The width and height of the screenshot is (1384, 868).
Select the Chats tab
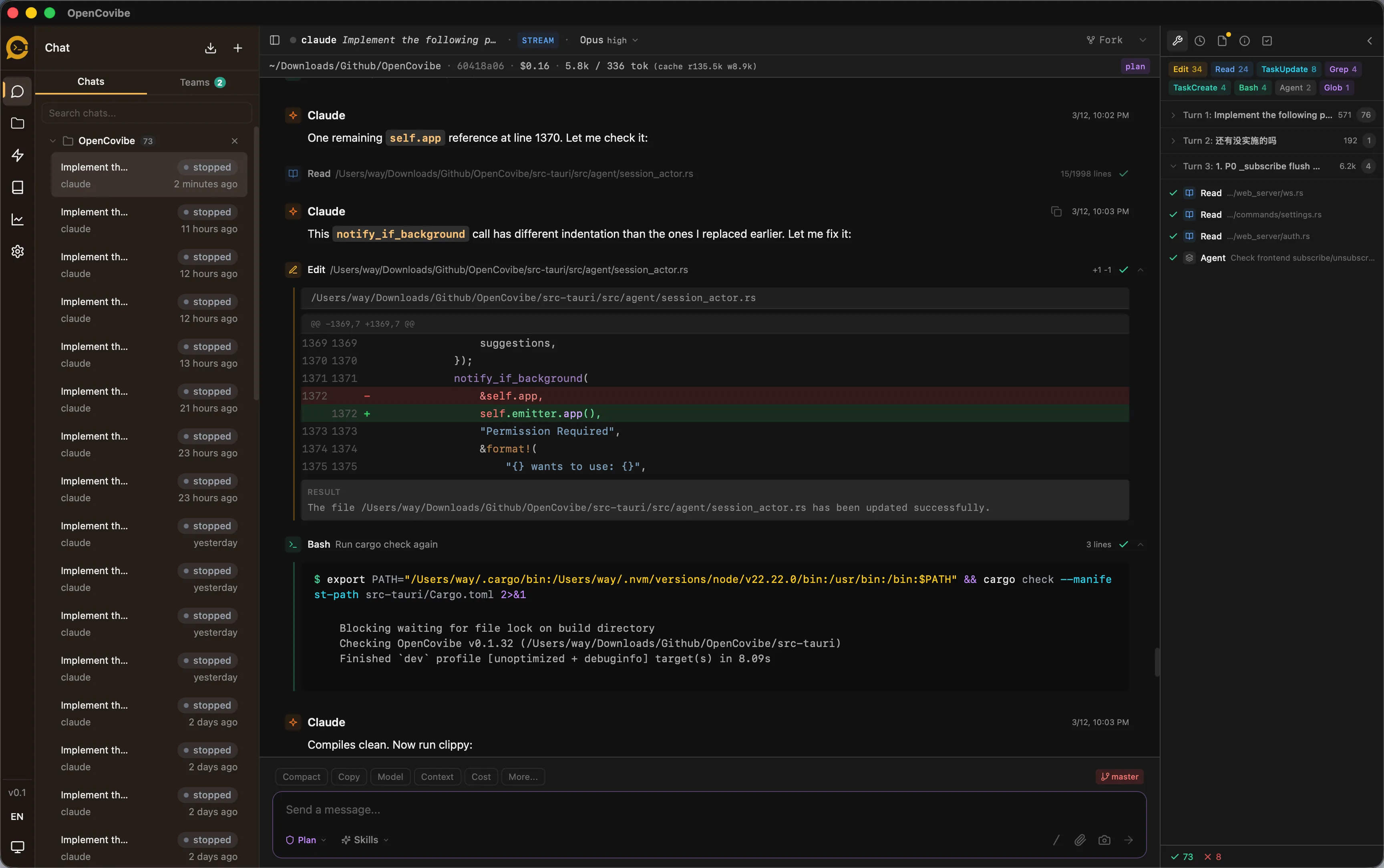(90, 82)
